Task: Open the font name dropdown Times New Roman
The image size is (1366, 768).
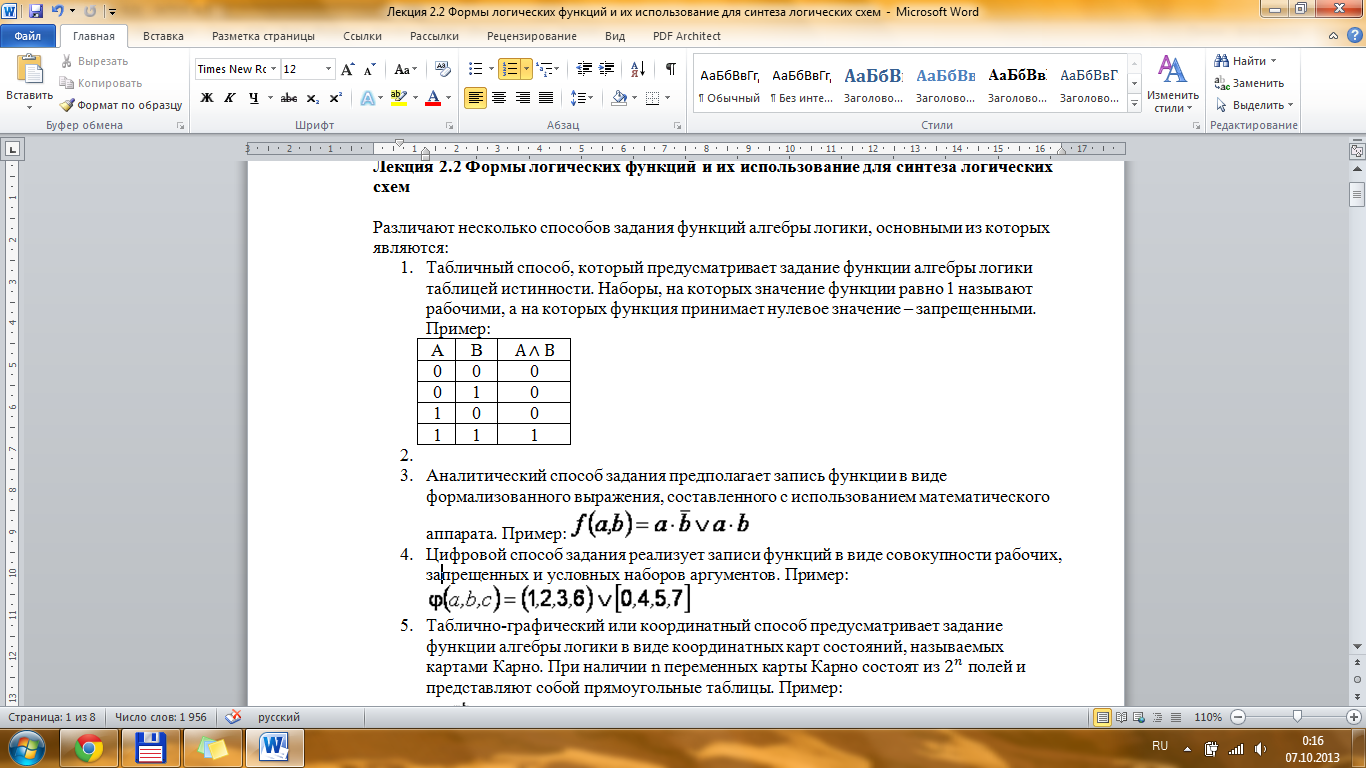Action: point(274,69)
